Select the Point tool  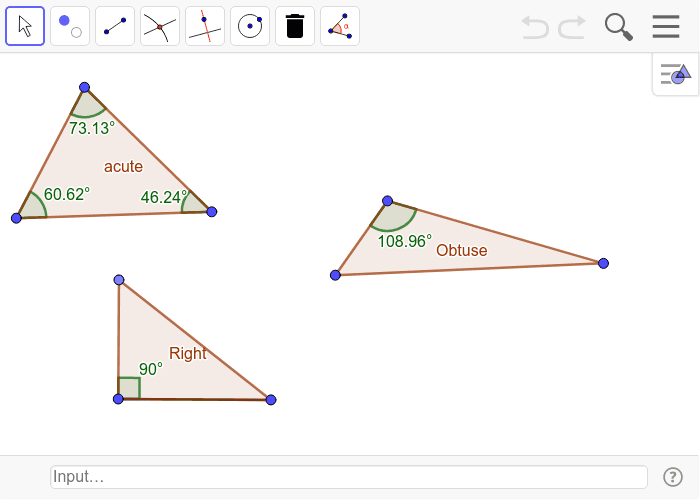pyautogui.click(x=70, y=26)
